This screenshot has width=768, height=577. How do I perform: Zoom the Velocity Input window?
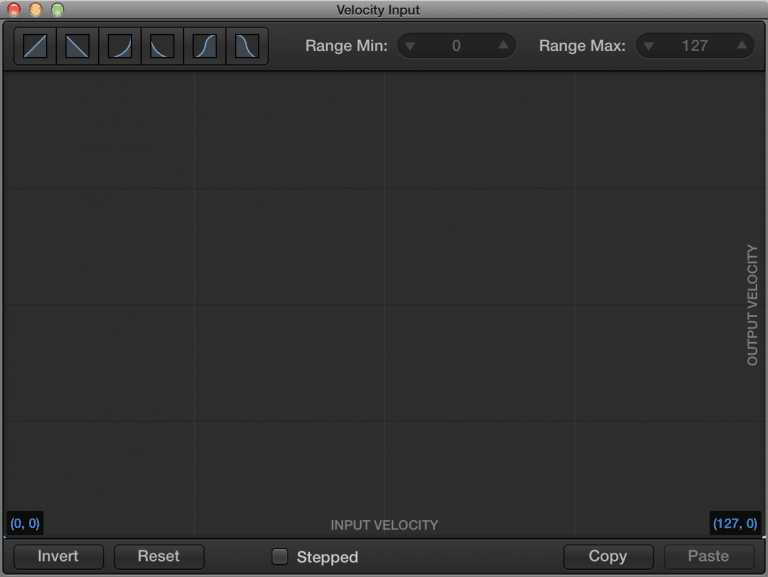(57, 9)
